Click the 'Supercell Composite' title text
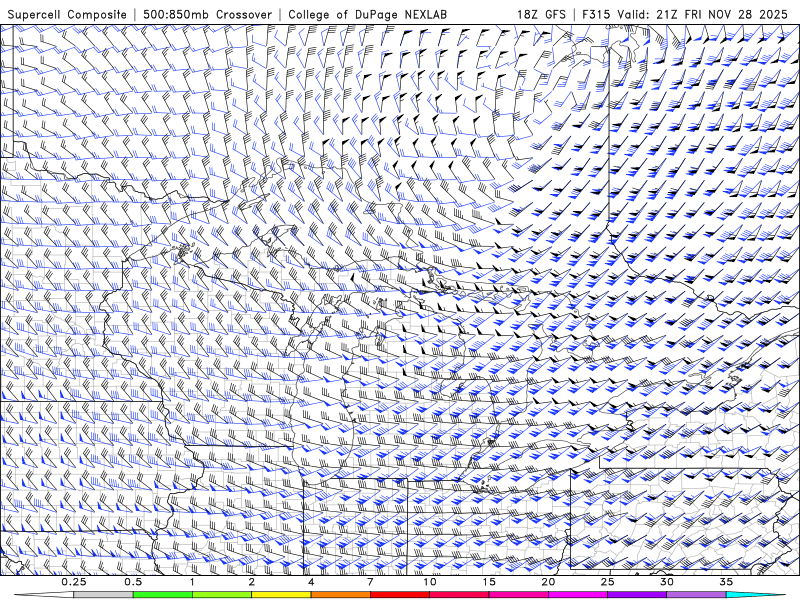 click(67, 15)
